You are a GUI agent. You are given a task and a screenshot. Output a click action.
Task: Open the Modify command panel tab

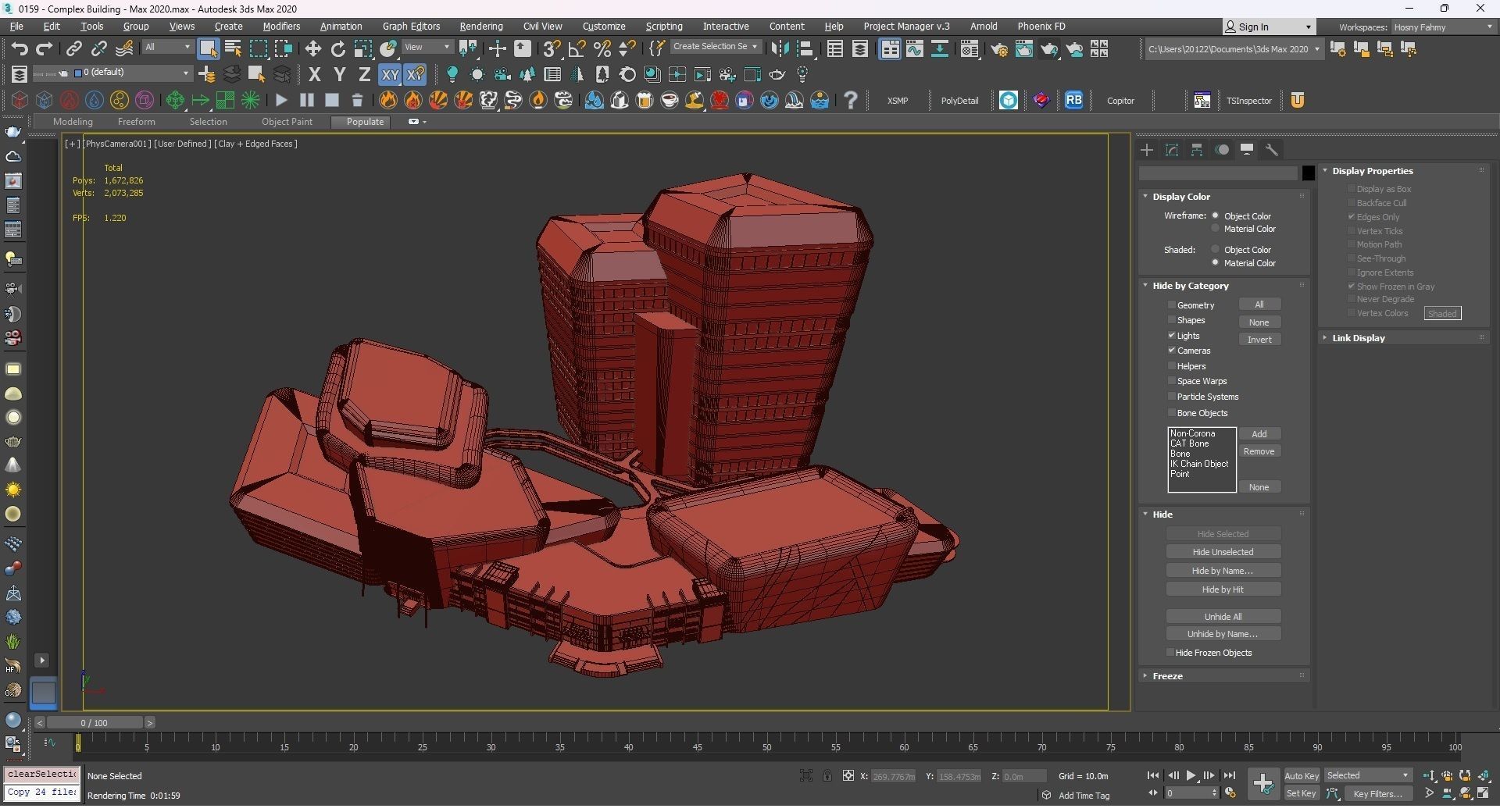[x=1172, y=150]
